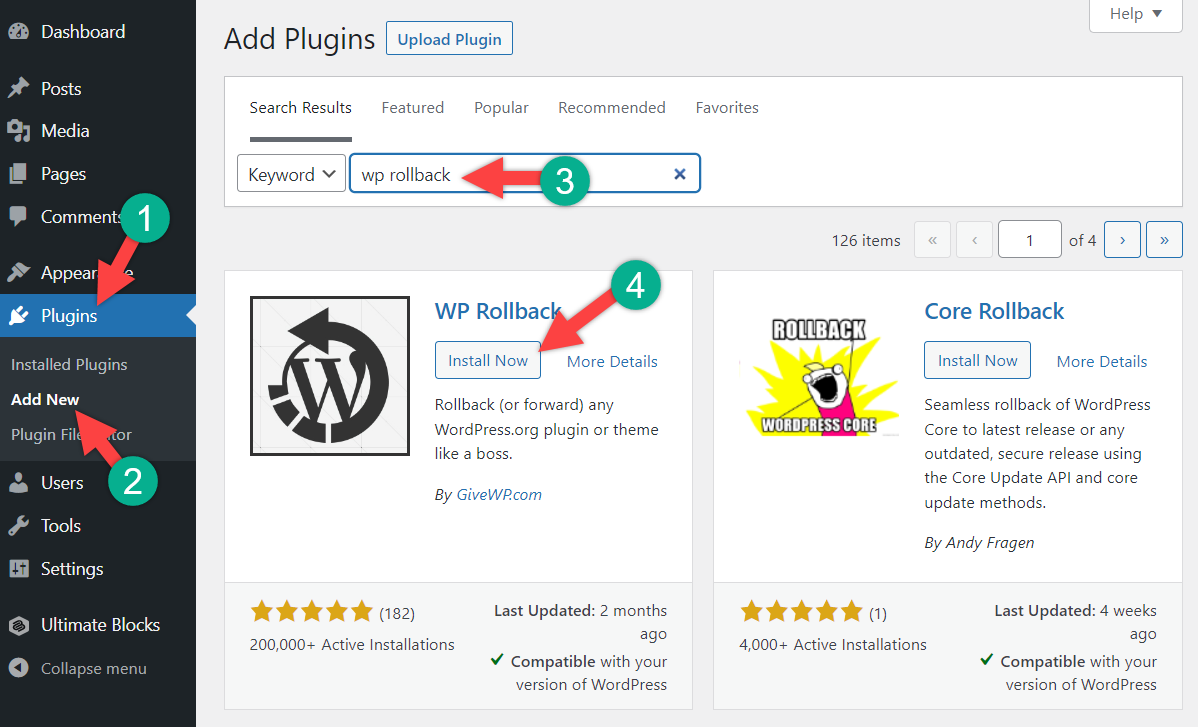Open Ultimate Blocks menu
1198x727 pixels.
pyautogui.click(x=100, y=625)
